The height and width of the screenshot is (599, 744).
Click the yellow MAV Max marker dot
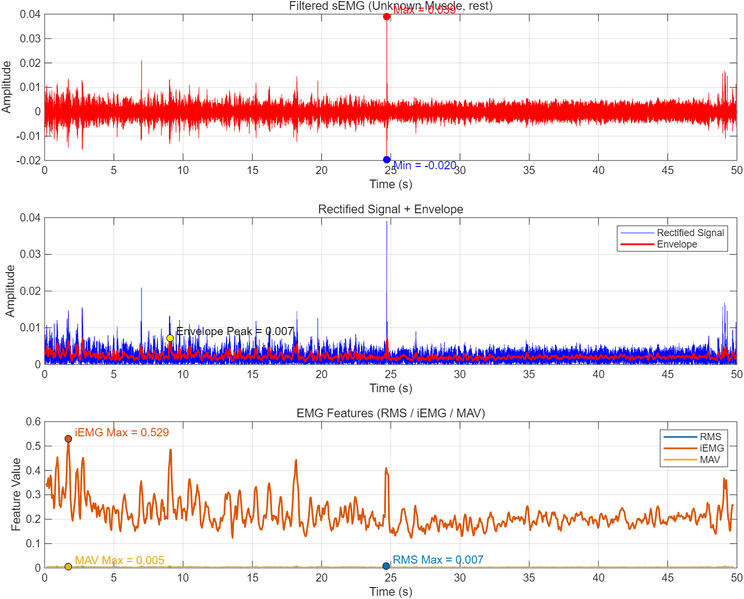tap(68, 566)
